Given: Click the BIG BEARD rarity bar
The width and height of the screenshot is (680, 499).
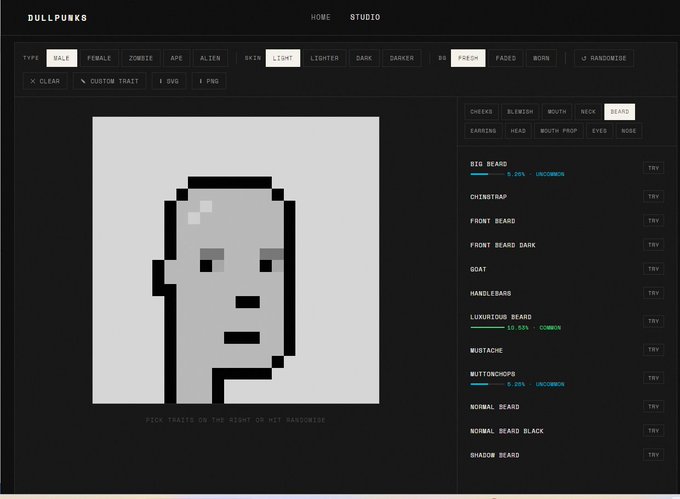Looking at the screenshot, I should point(487,174).
